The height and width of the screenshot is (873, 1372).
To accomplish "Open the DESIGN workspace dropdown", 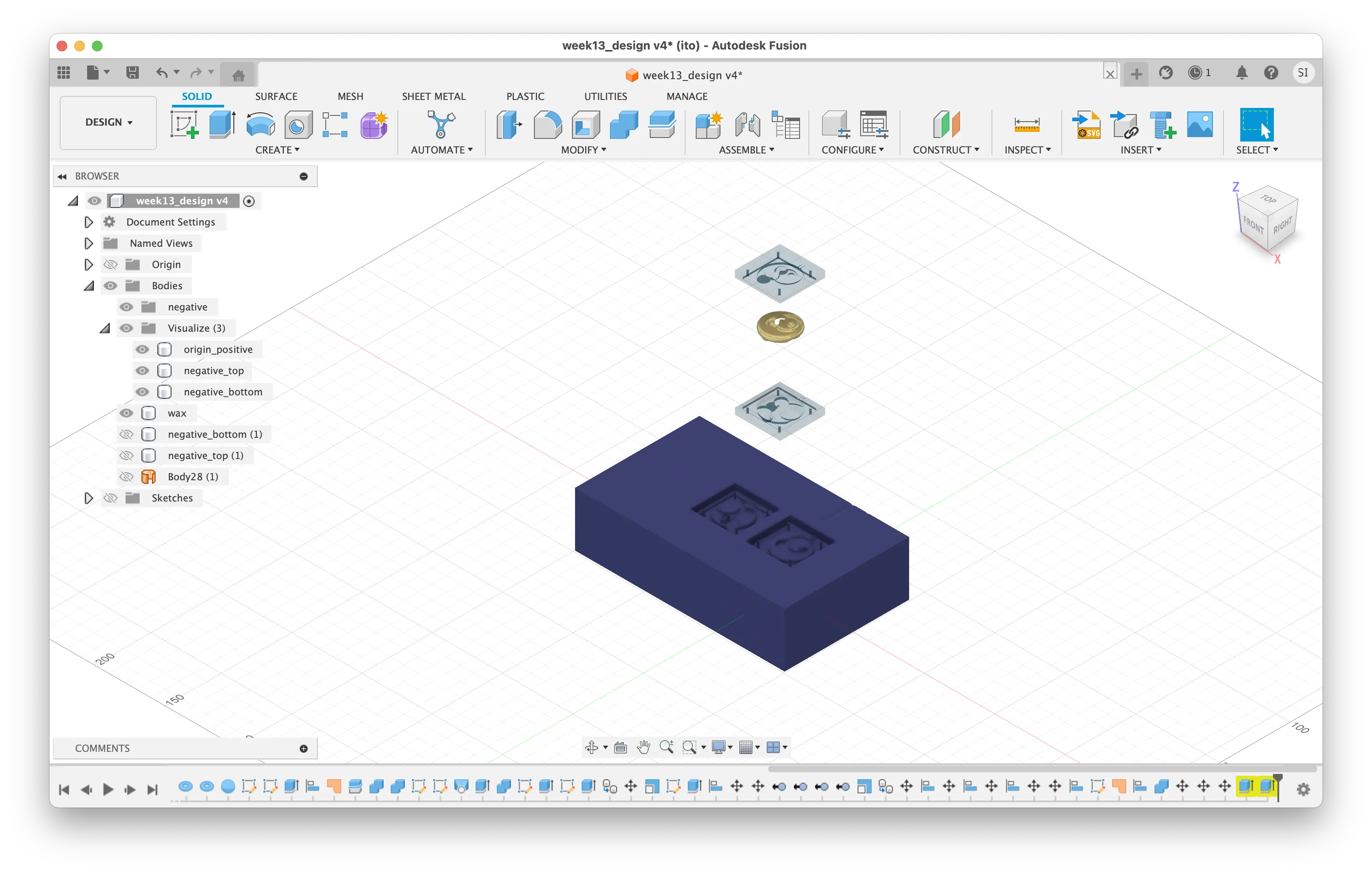I will (108, 122).
